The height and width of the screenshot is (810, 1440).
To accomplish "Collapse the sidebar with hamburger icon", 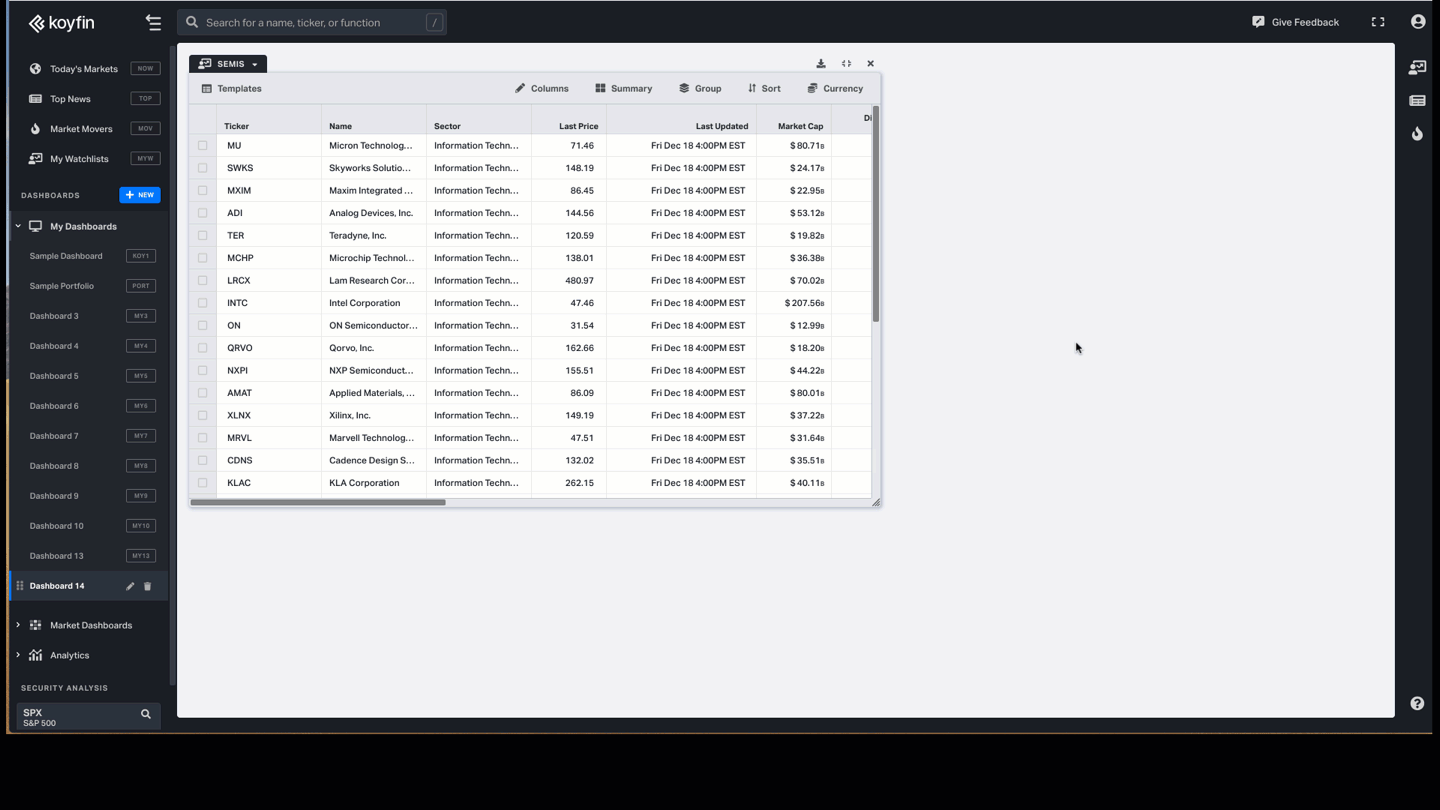I will point(153,22).
